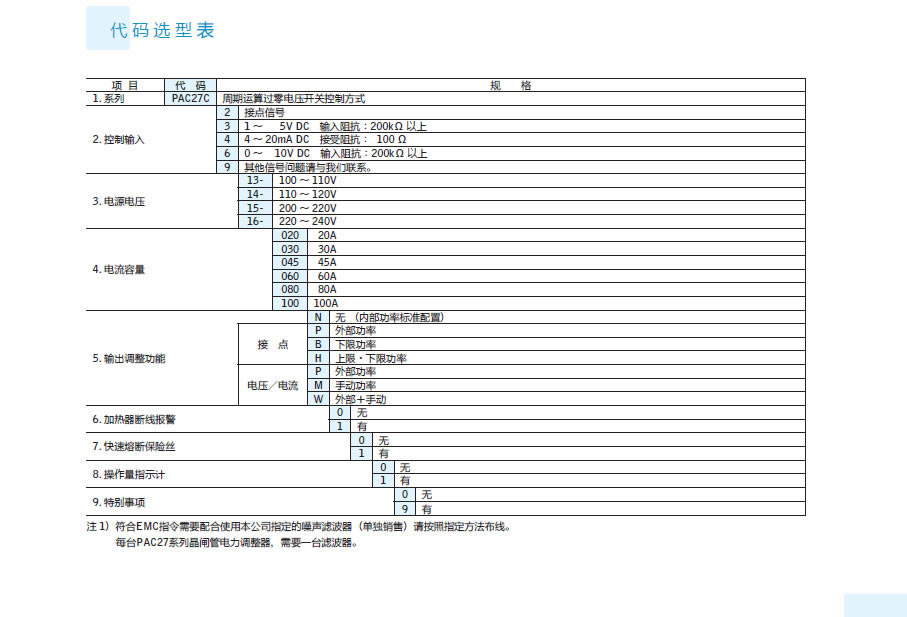Click voltage code 13-

click(x=255, y=180)
